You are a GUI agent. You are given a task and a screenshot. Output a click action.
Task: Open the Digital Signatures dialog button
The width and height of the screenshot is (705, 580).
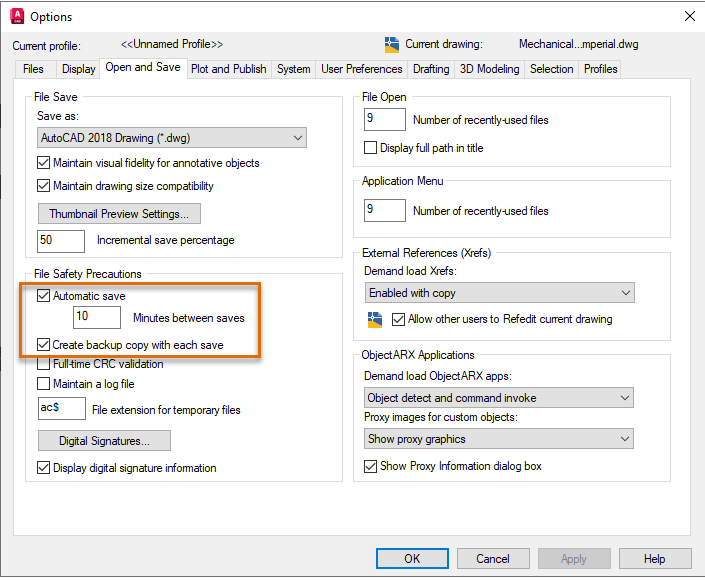tap(104, 441)
